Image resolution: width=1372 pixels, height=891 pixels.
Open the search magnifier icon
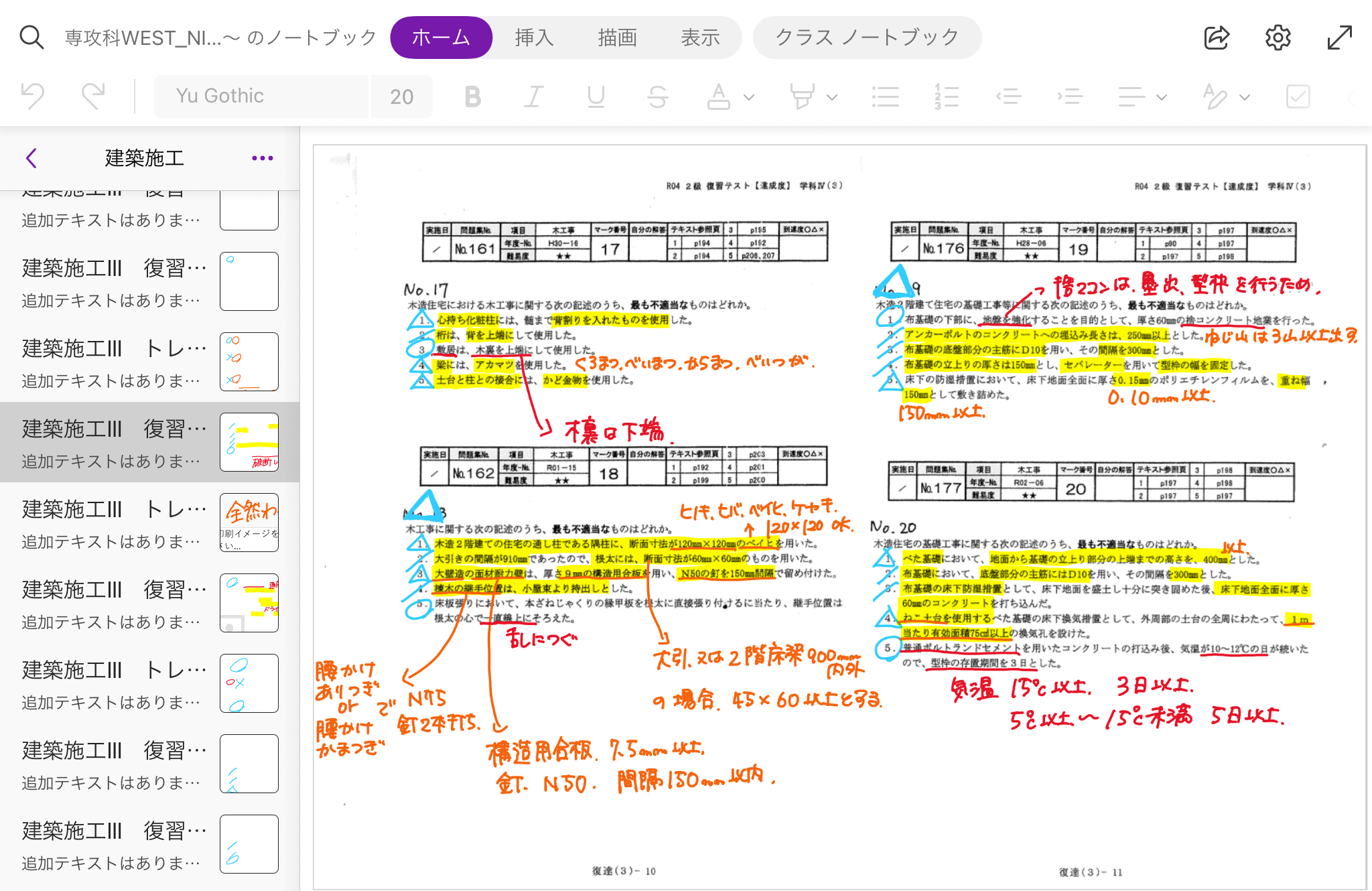click(31, 38)
